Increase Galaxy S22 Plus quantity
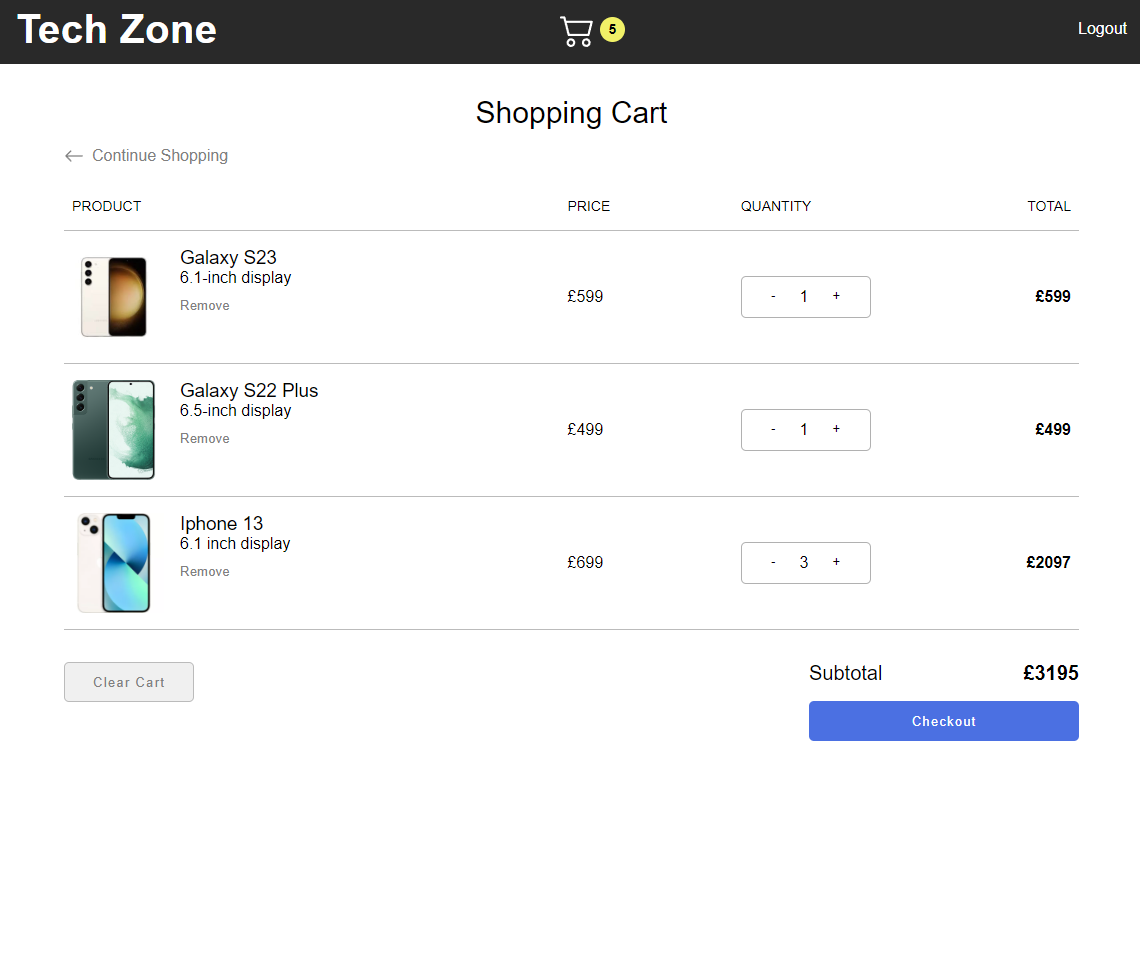 click(836, 429)
